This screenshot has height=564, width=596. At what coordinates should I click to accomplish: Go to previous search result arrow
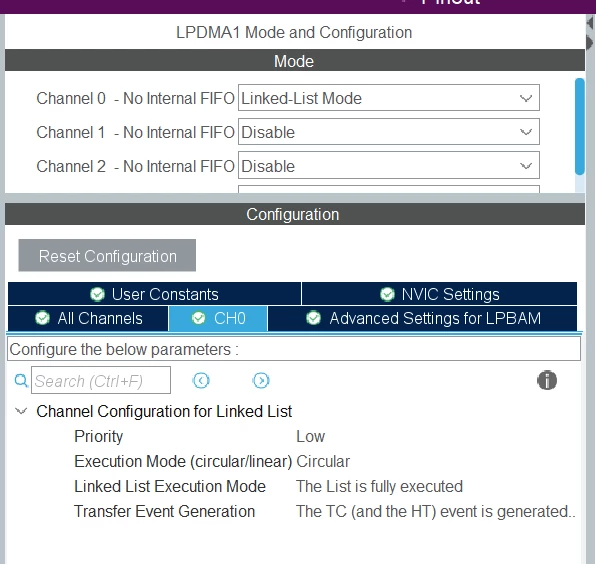click(201, 380)
